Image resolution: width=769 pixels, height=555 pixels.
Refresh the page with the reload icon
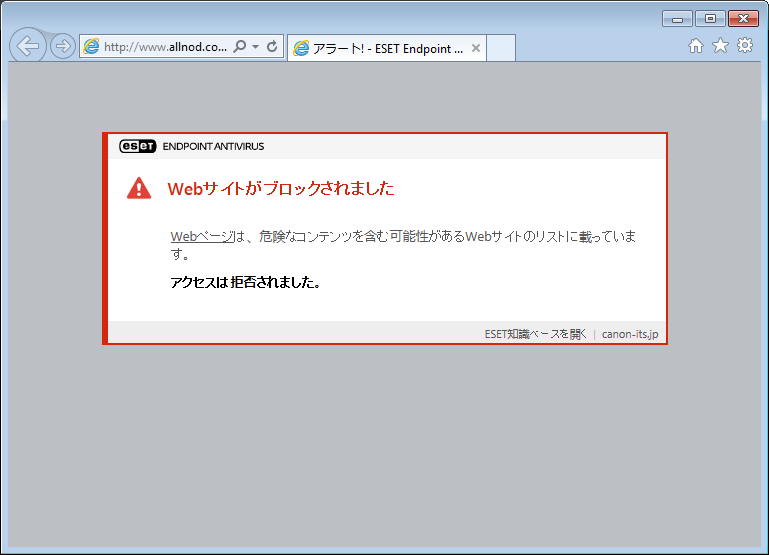tap(272, 47)
